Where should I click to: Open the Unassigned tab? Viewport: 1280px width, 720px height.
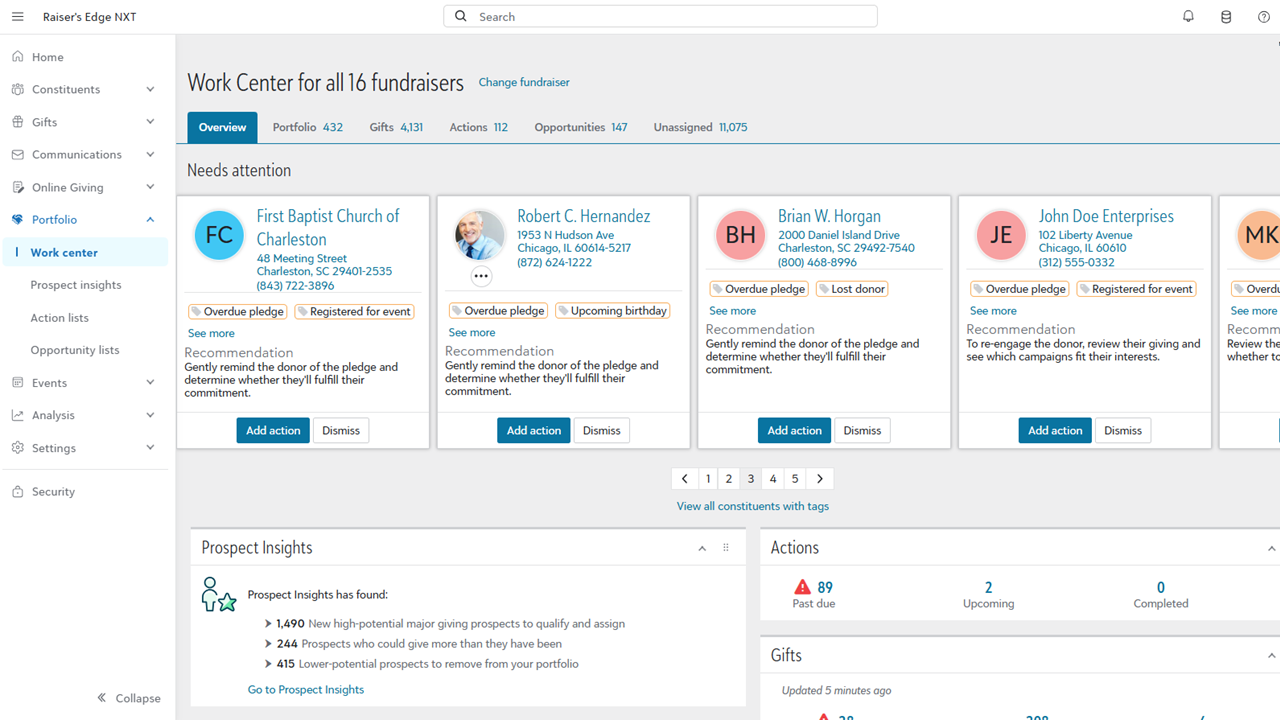click(x=700, y=127)
